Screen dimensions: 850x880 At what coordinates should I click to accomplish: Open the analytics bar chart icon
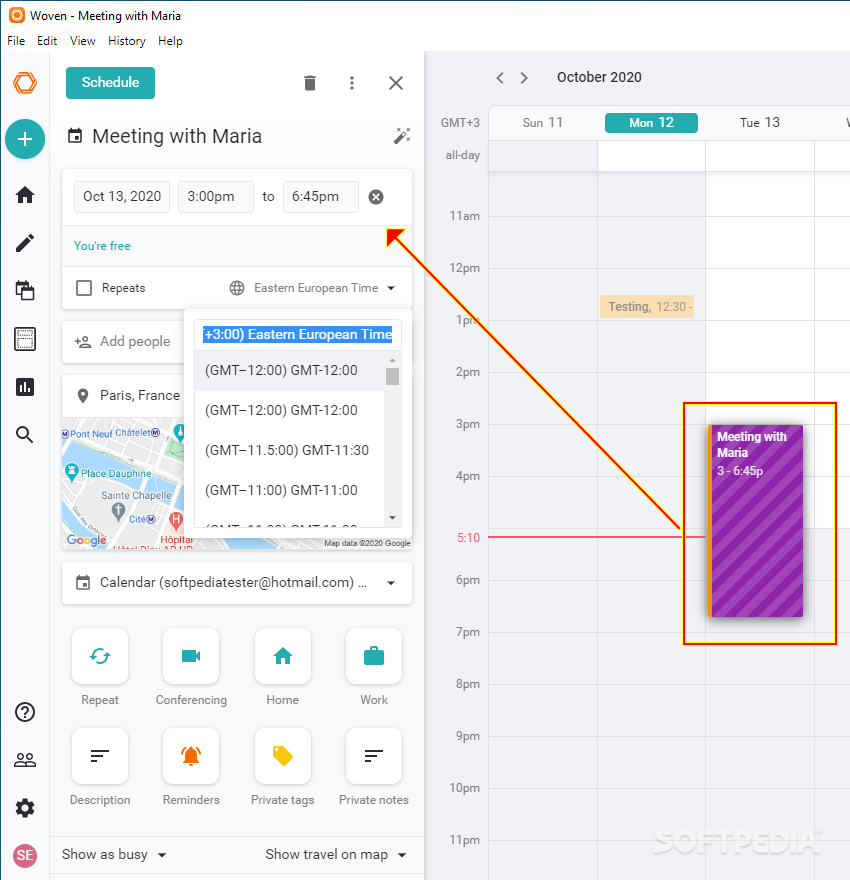click(25, 387)
